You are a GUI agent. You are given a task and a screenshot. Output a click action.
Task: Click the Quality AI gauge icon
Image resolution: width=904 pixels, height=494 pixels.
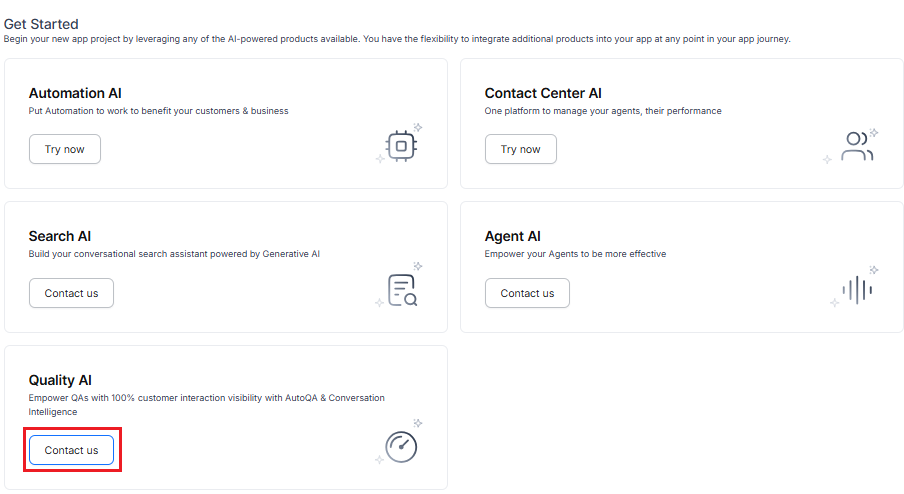coord(401,446)
